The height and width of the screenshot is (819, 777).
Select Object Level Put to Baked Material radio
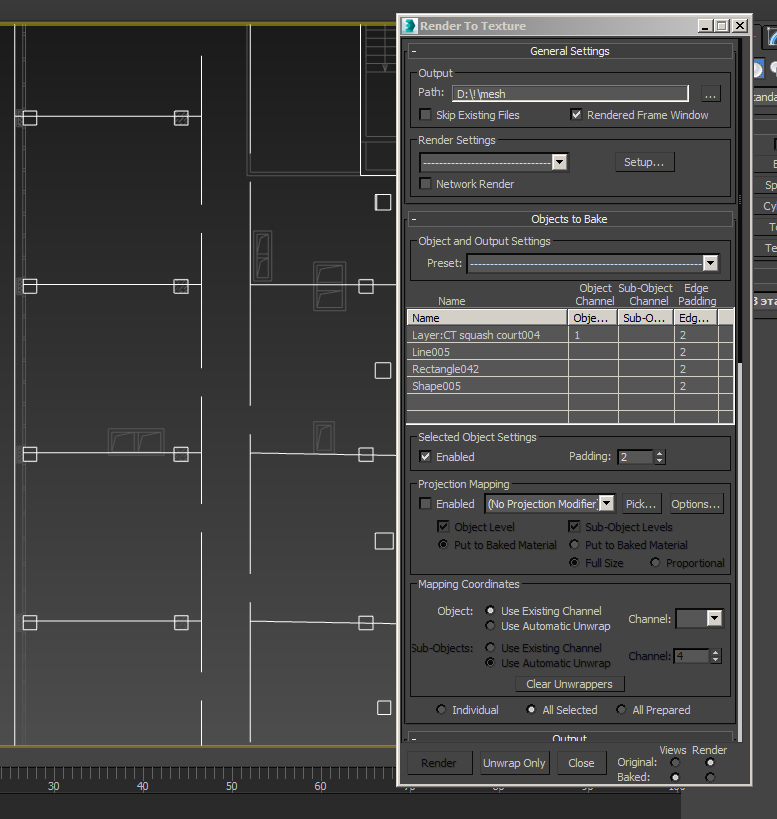(x=443, y=545)
